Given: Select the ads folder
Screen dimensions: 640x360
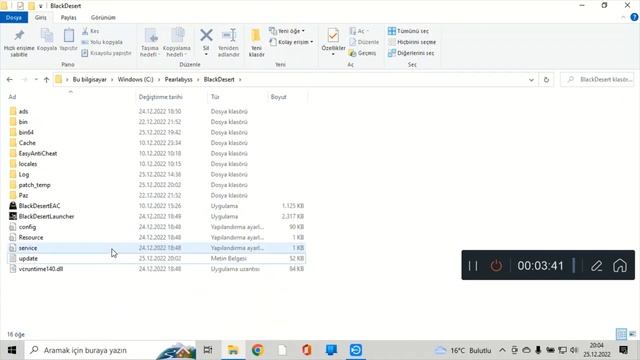Looking at the screenshot, I should tap(23, 111).
